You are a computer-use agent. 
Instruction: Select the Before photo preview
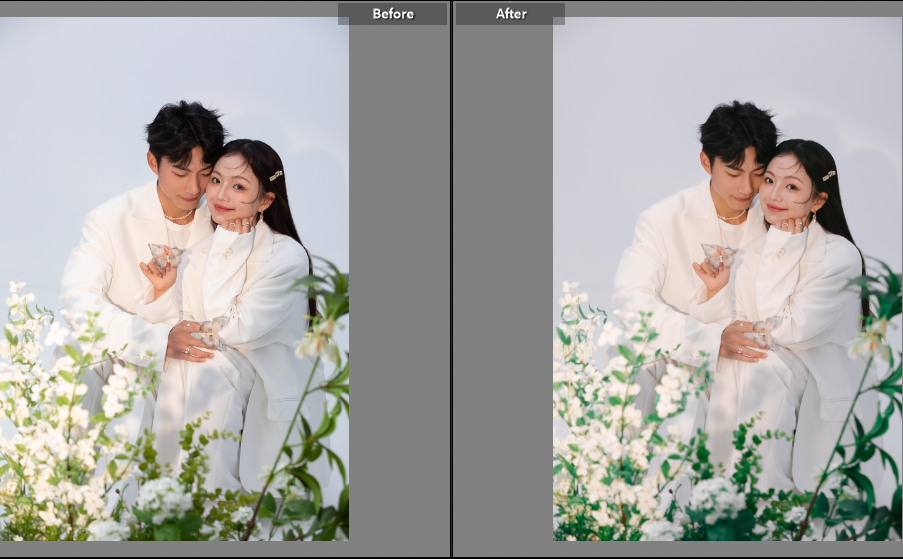174,280
